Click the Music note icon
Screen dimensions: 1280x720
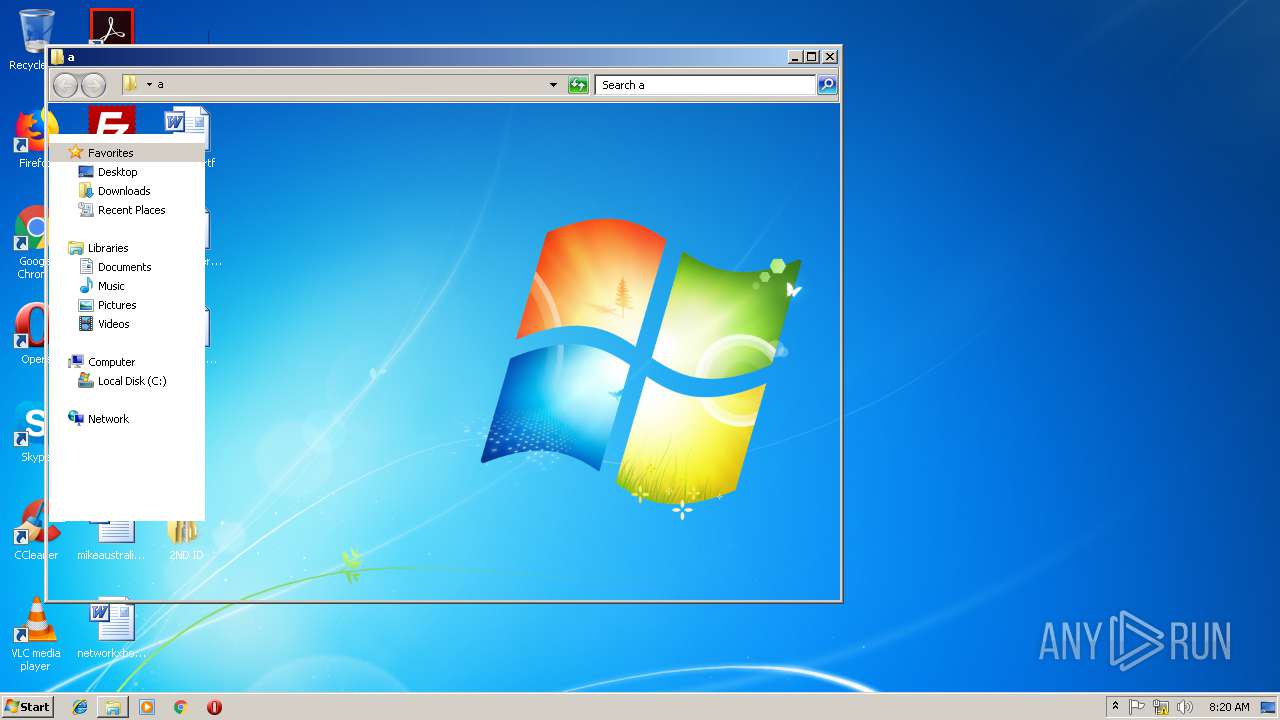point(86,286)
